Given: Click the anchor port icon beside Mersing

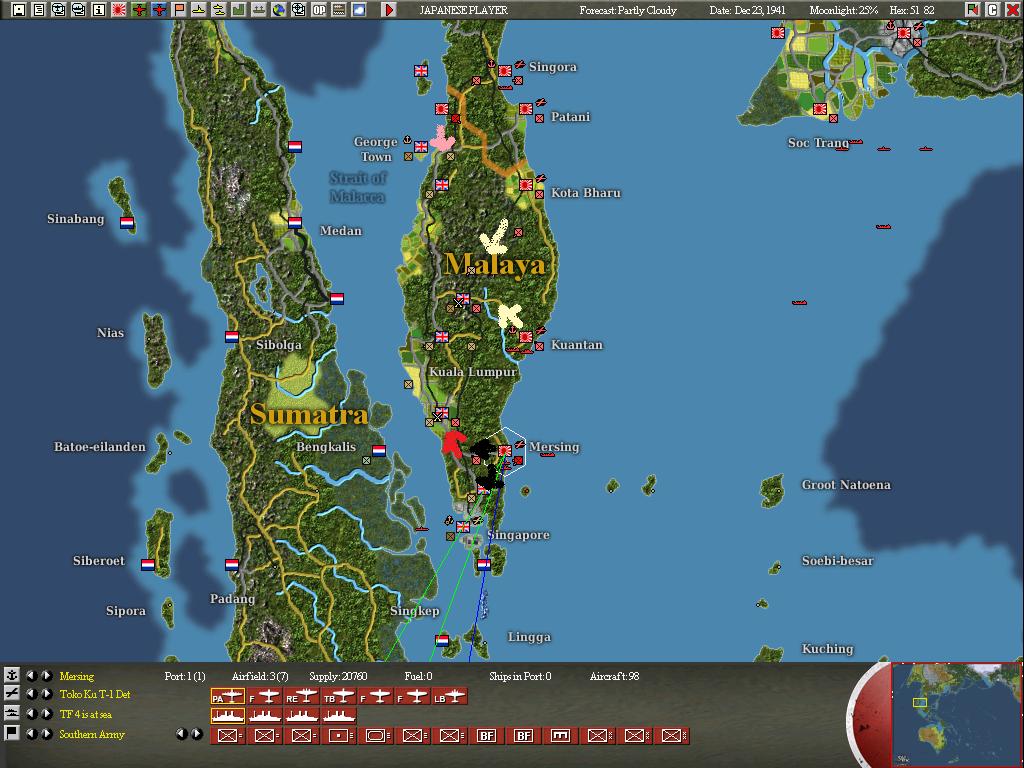Looking at the screenshot, I should click(x=12, y=675).
